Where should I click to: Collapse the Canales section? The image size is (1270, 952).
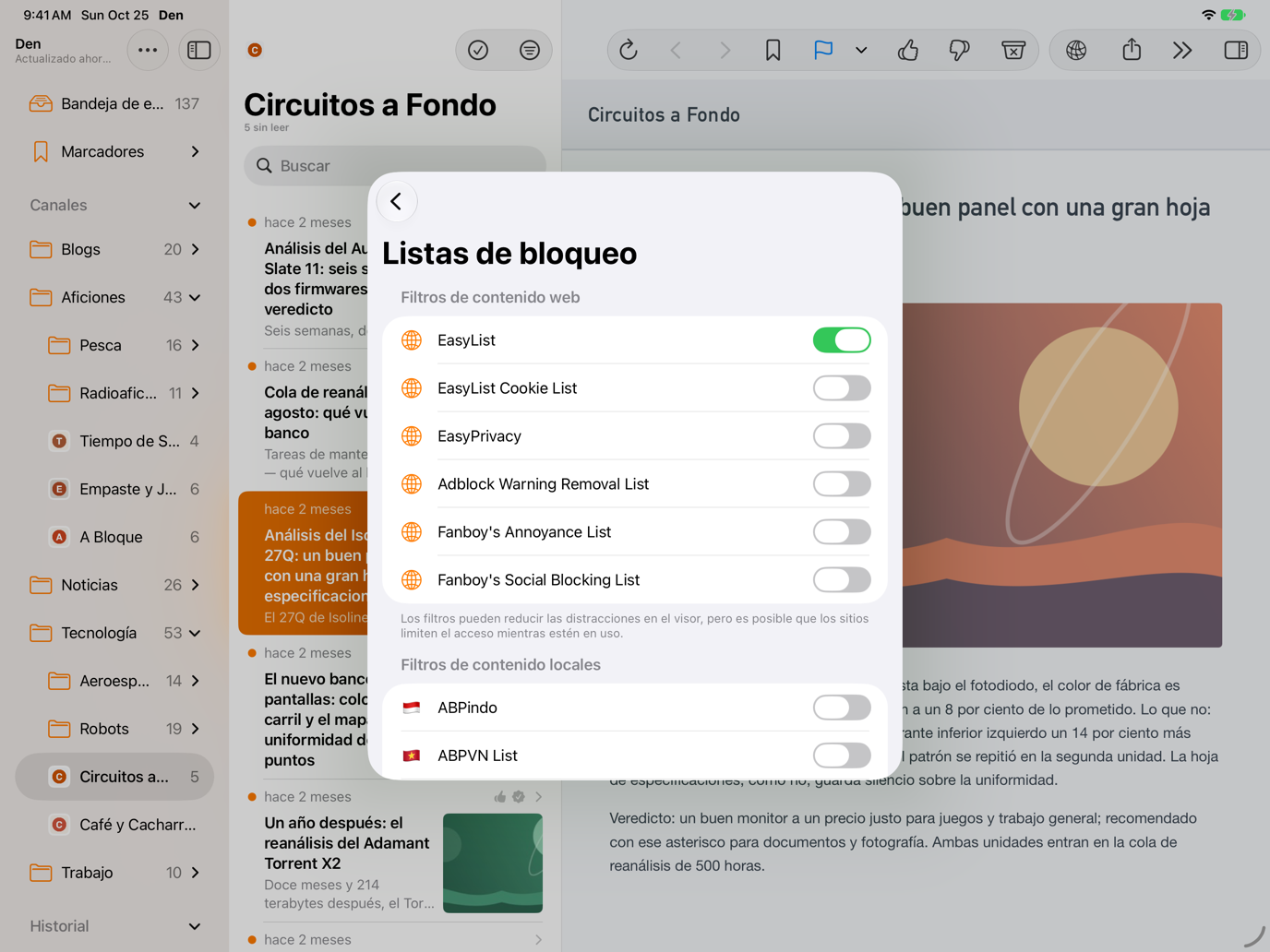click(195, 205)
